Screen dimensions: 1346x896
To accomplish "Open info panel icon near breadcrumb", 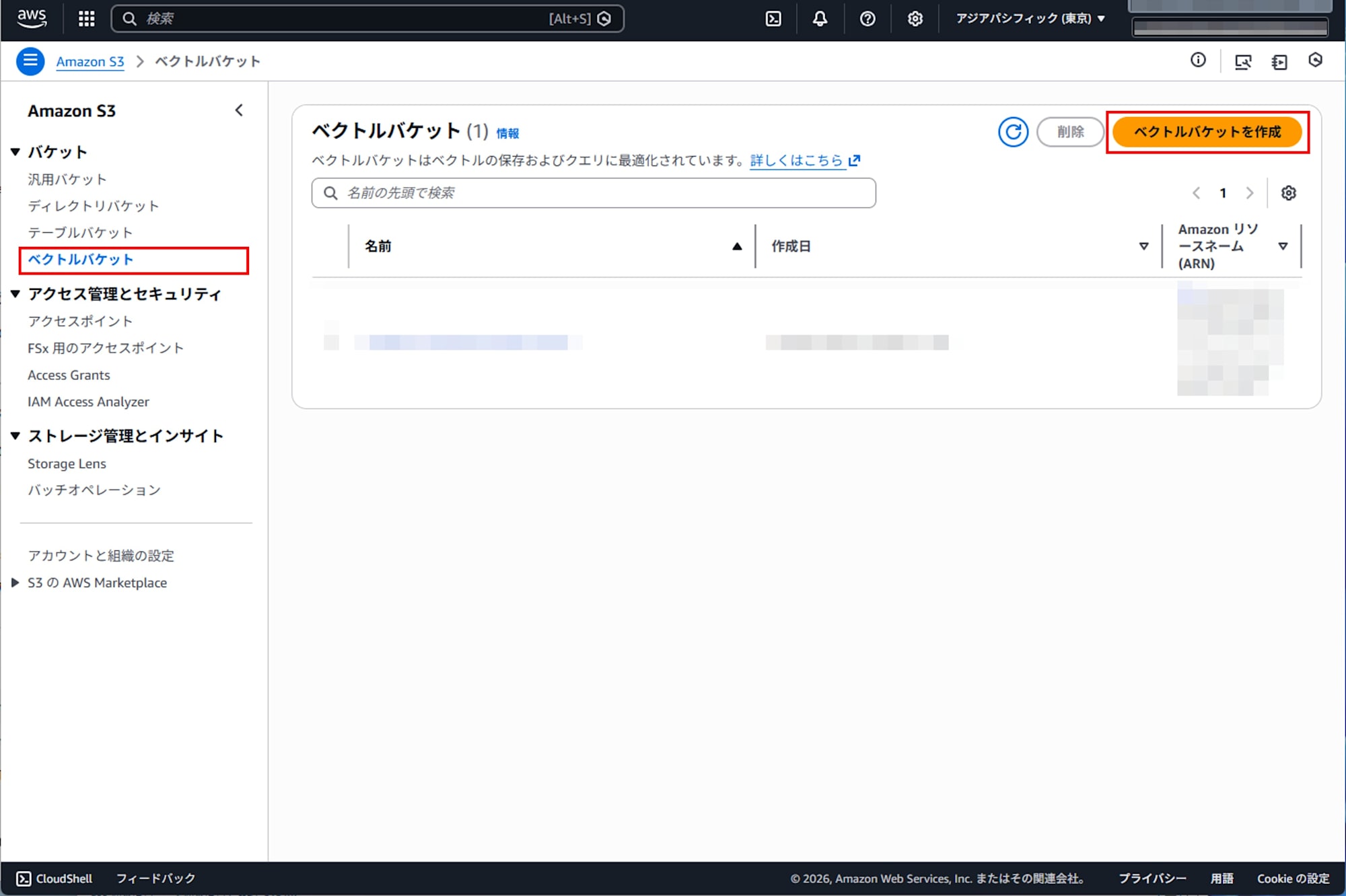I will 1198,61.
